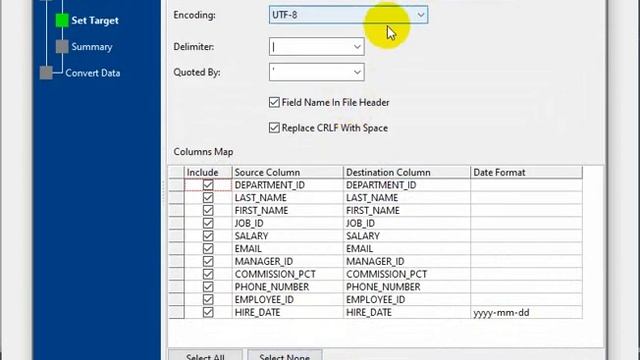The width and height of the screenshot is (640, 360).
Task: Click destination column cell LAST_NAME
Action: point(407,198)
